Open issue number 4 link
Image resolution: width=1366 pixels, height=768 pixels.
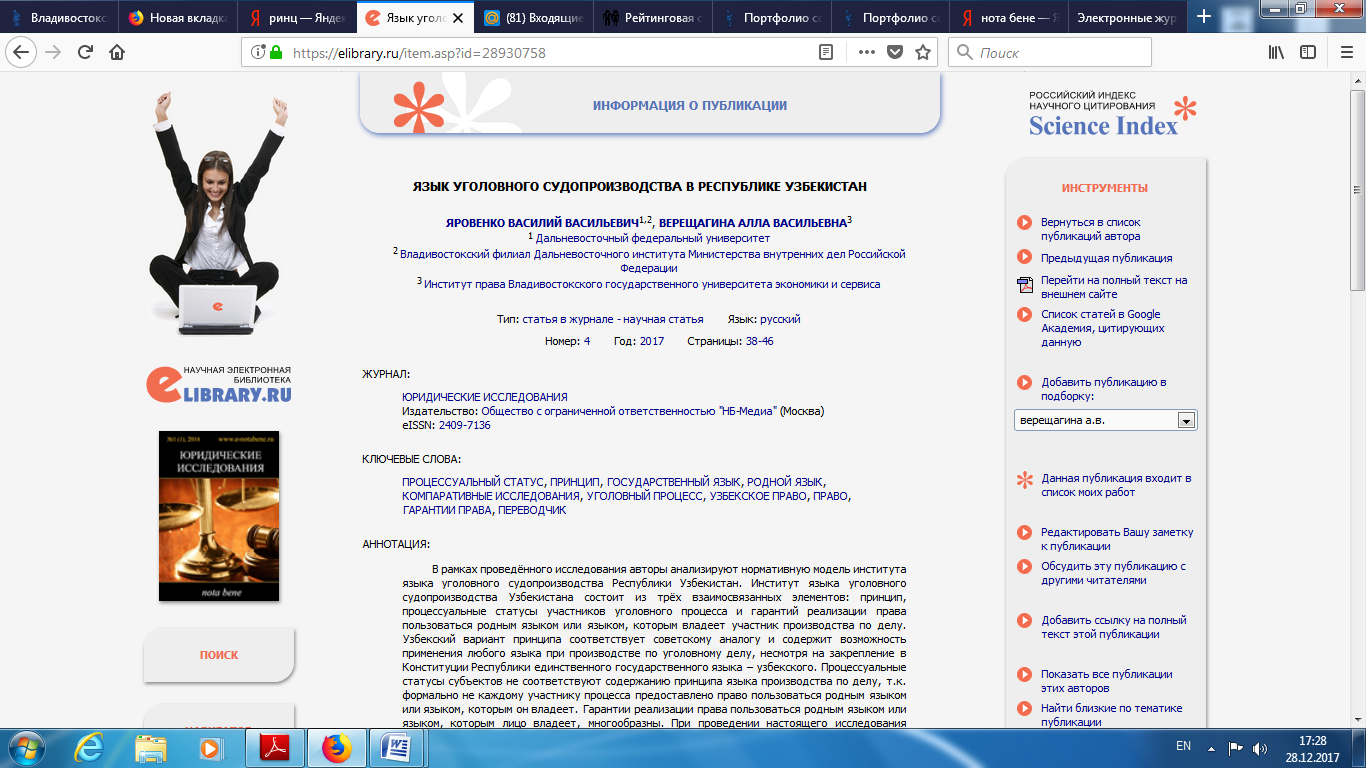pyautogui.click(x=587, y=341)
